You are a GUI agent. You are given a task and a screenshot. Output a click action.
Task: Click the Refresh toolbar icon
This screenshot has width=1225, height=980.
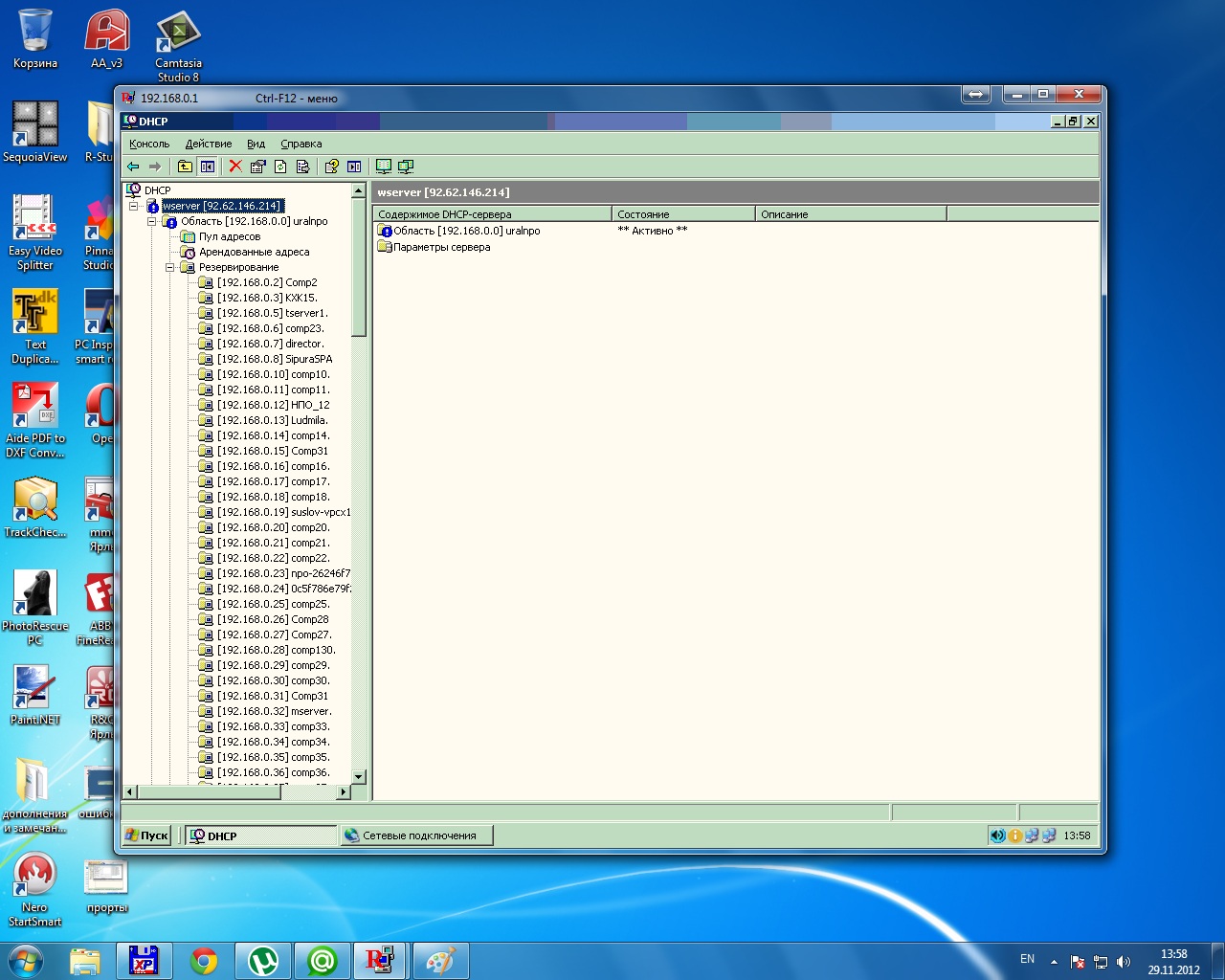click(x=280, y=167)
